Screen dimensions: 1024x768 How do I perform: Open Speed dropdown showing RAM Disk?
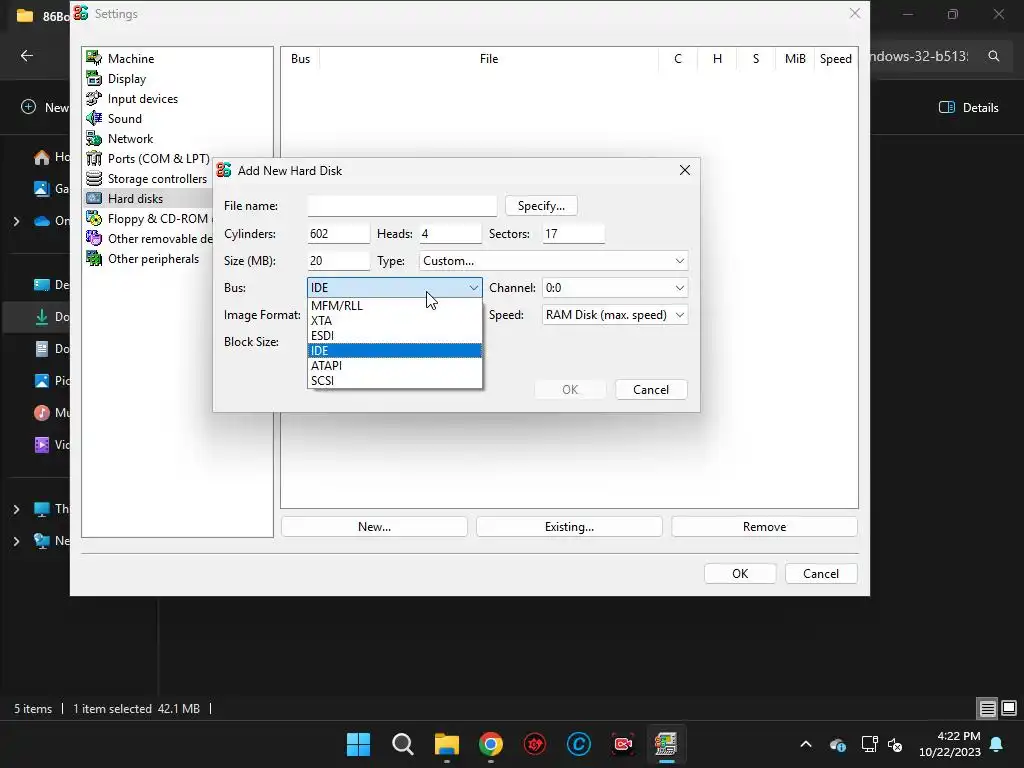click(x=615, y=315)
